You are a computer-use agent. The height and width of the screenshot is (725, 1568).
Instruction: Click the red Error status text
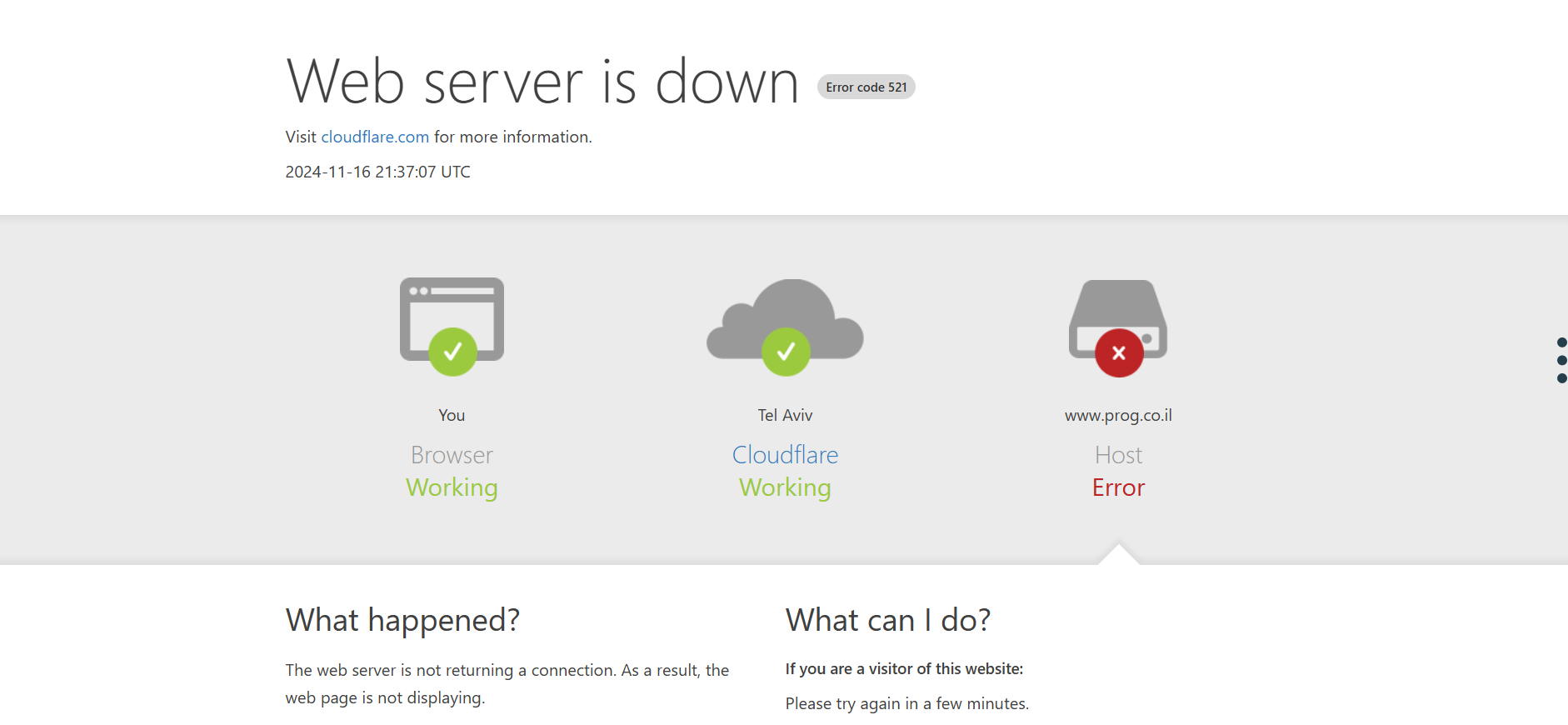pyautogui.click(x=1118, y=487)
